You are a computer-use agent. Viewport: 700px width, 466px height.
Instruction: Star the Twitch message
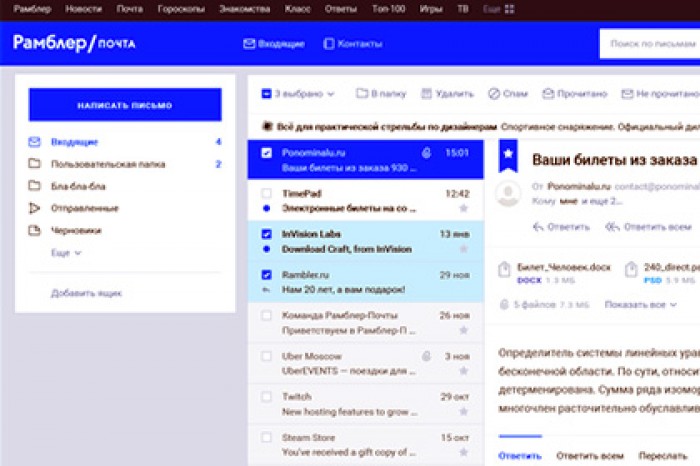464,412
